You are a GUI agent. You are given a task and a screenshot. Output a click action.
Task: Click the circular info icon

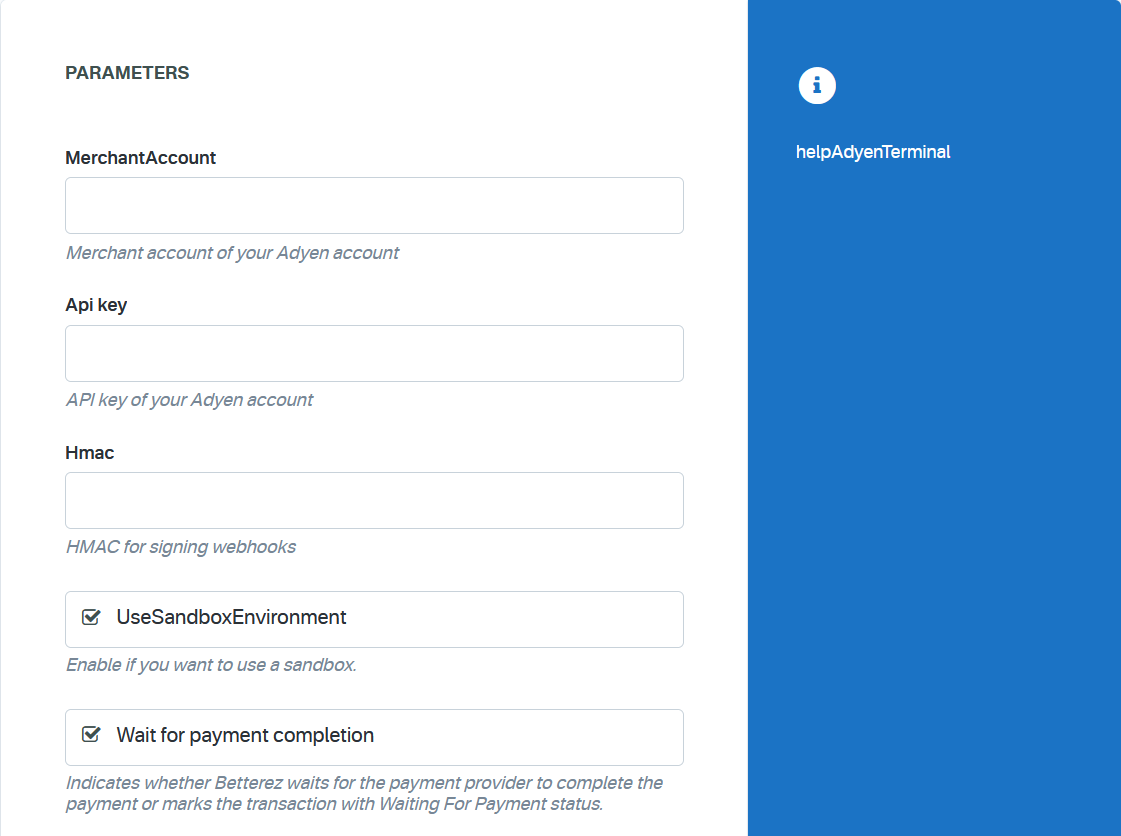(x=817, y=85)
